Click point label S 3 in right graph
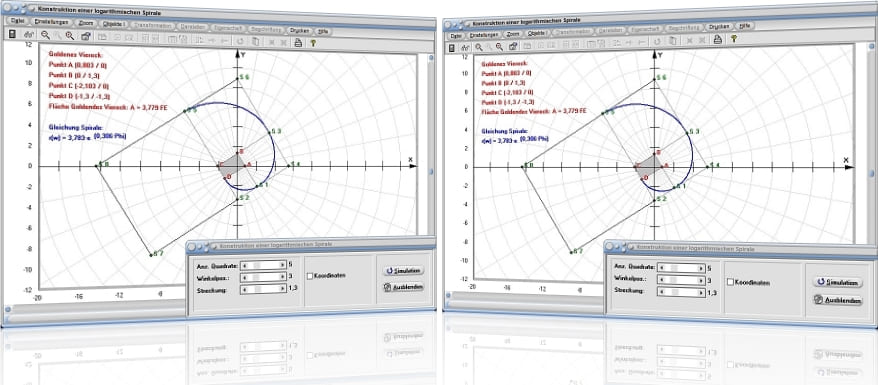 (x=693, y=132)
